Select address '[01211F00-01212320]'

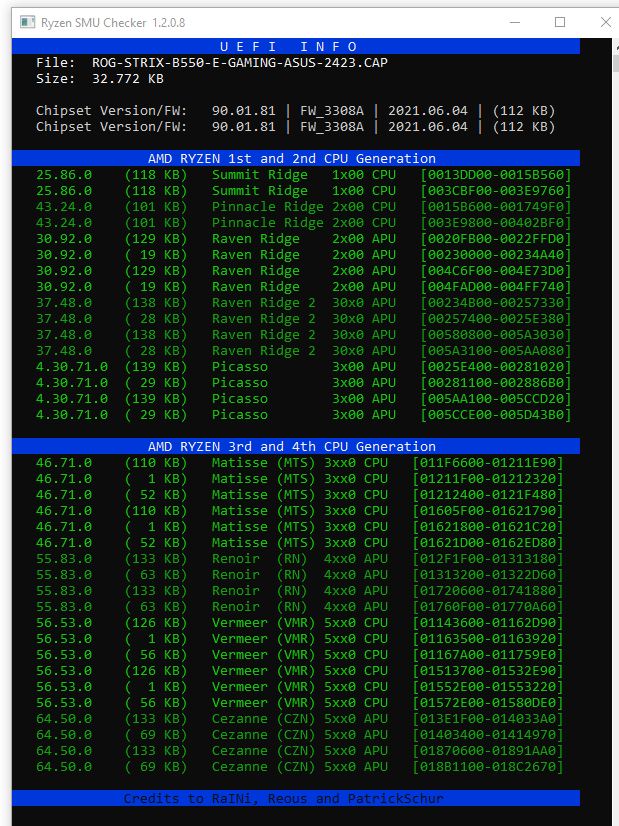(488, 478)
